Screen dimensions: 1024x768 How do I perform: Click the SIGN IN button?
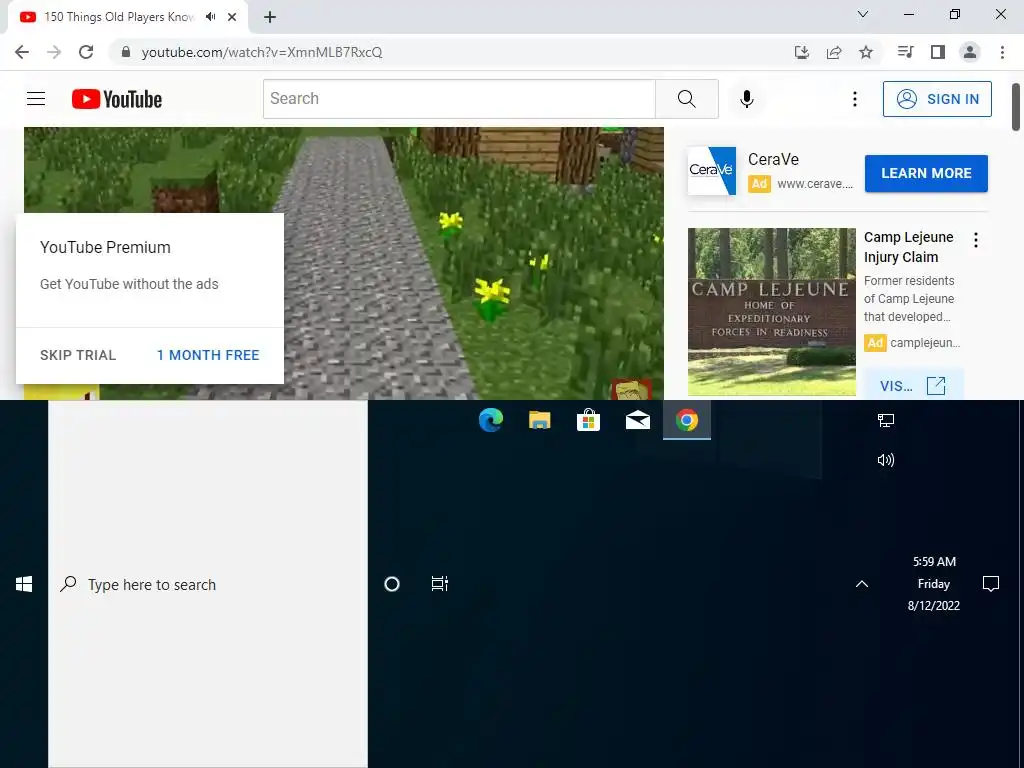click(x=937, y=99)
